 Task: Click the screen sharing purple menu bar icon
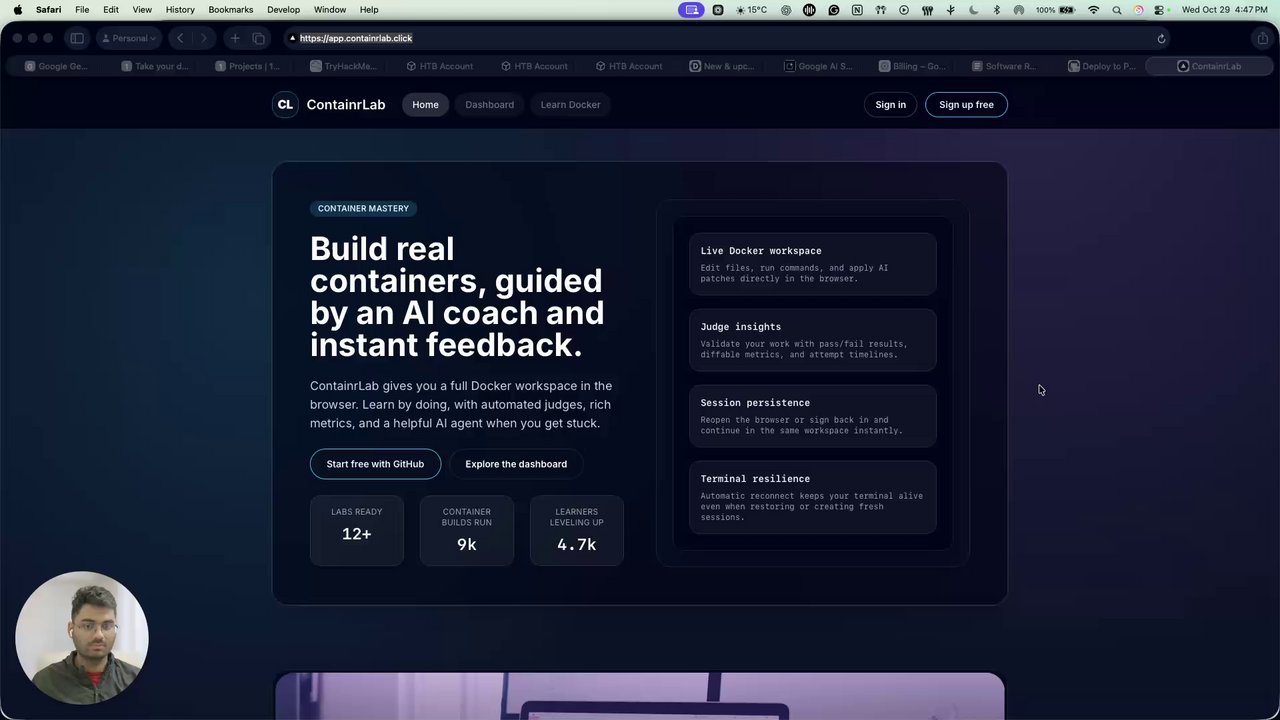pos(691,10)
